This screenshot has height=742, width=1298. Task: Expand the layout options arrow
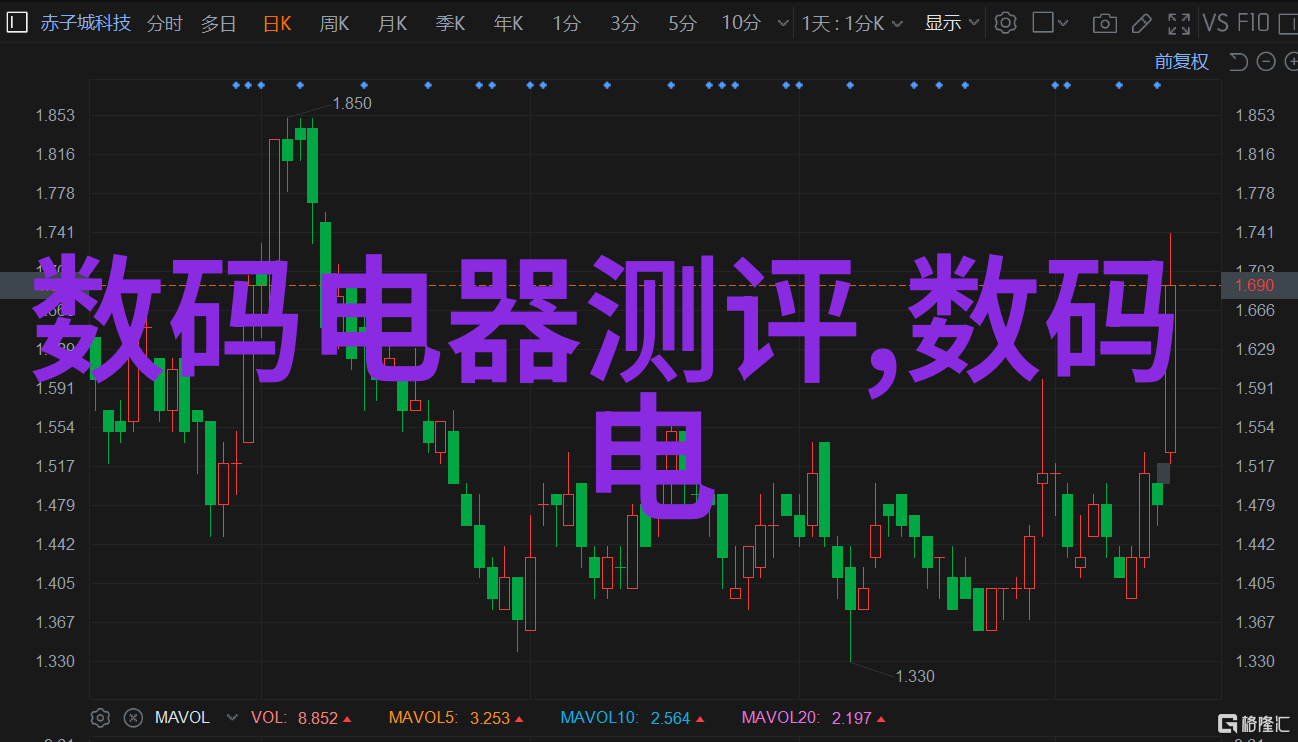(x=1065, y=23)
